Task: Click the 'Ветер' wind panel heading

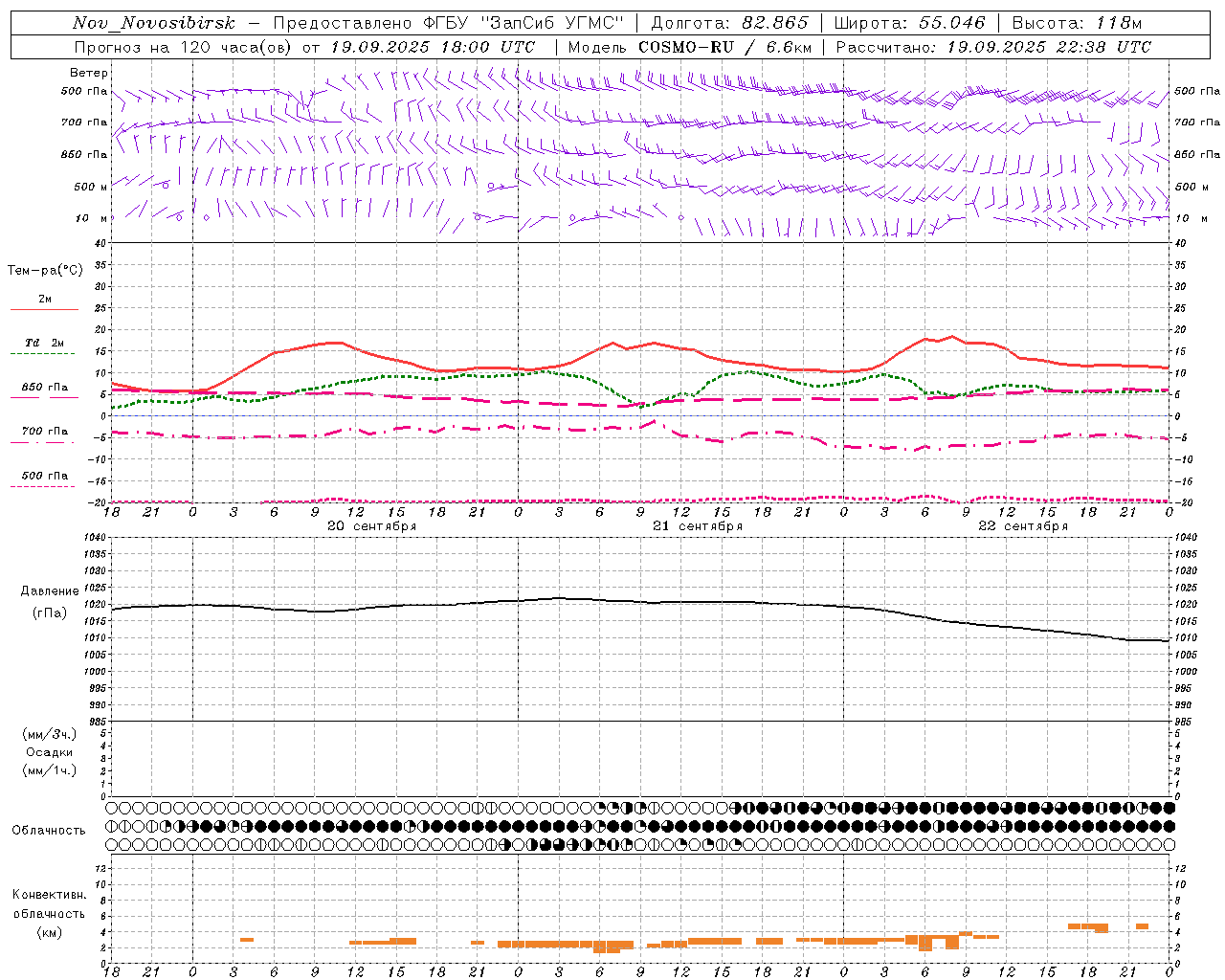Action: tap(89, 73)
